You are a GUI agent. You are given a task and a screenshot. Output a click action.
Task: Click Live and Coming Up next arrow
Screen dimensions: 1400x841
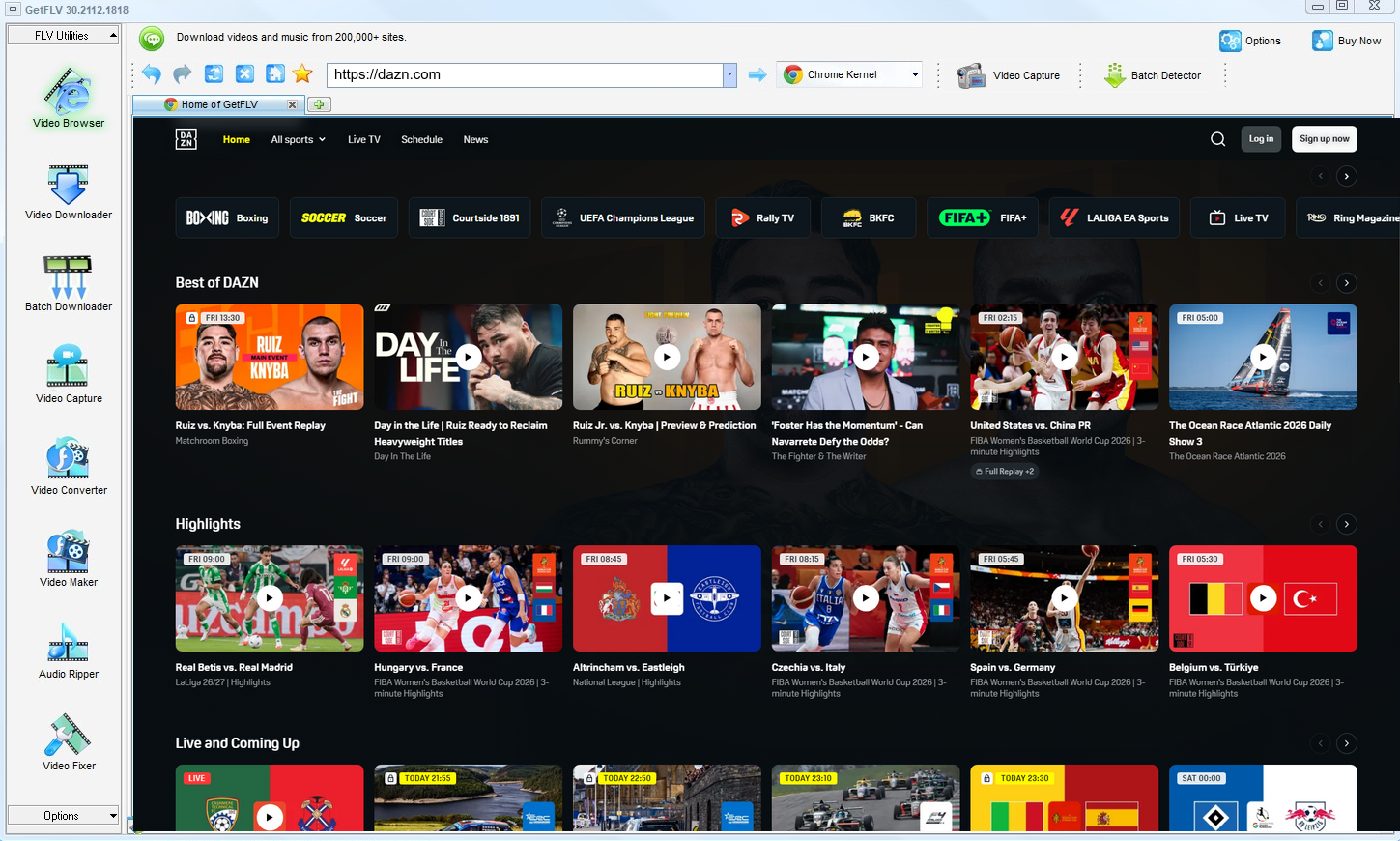click(x=1346, y=743)
